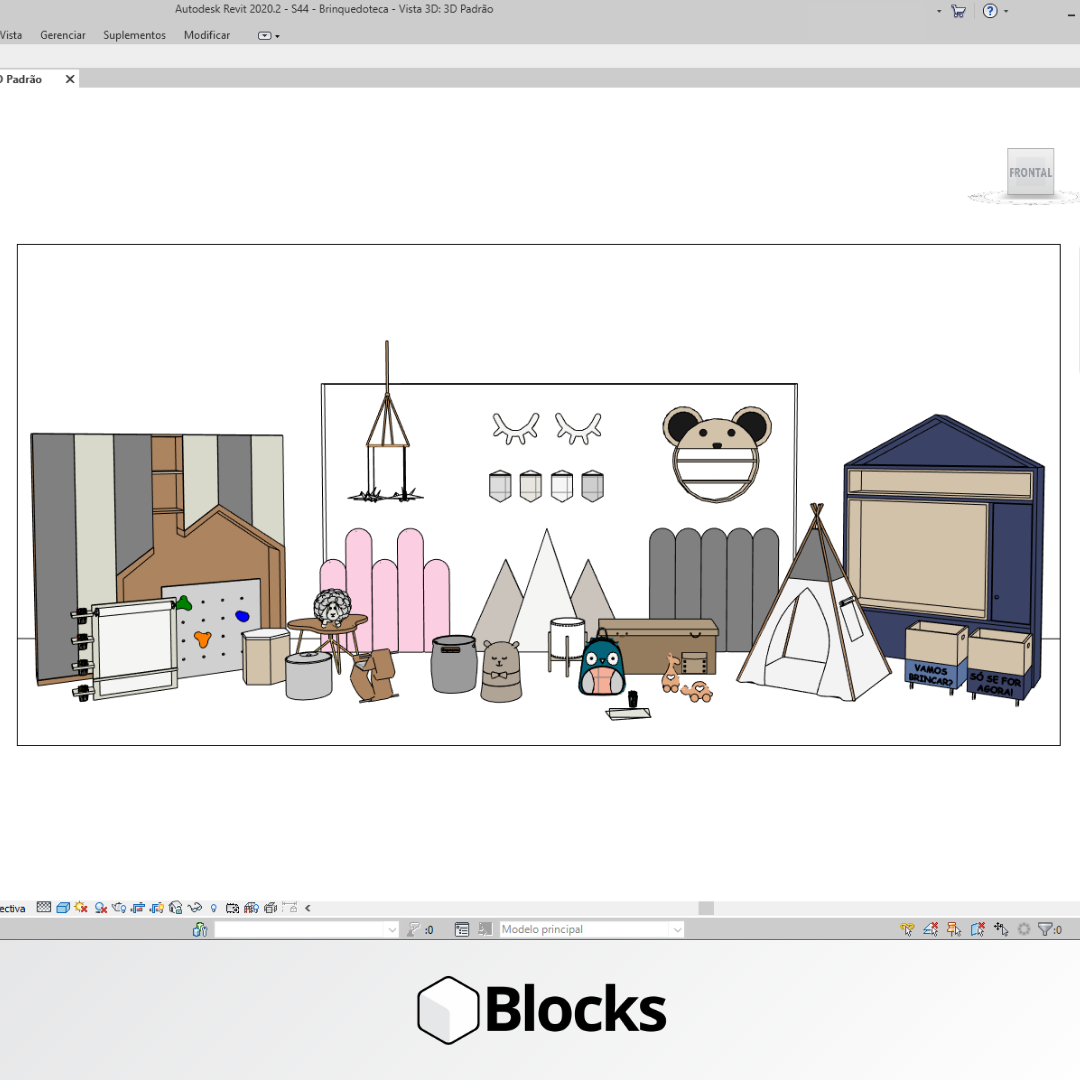
Task: Click the Editing Requests icon
Action: (413, 929)
